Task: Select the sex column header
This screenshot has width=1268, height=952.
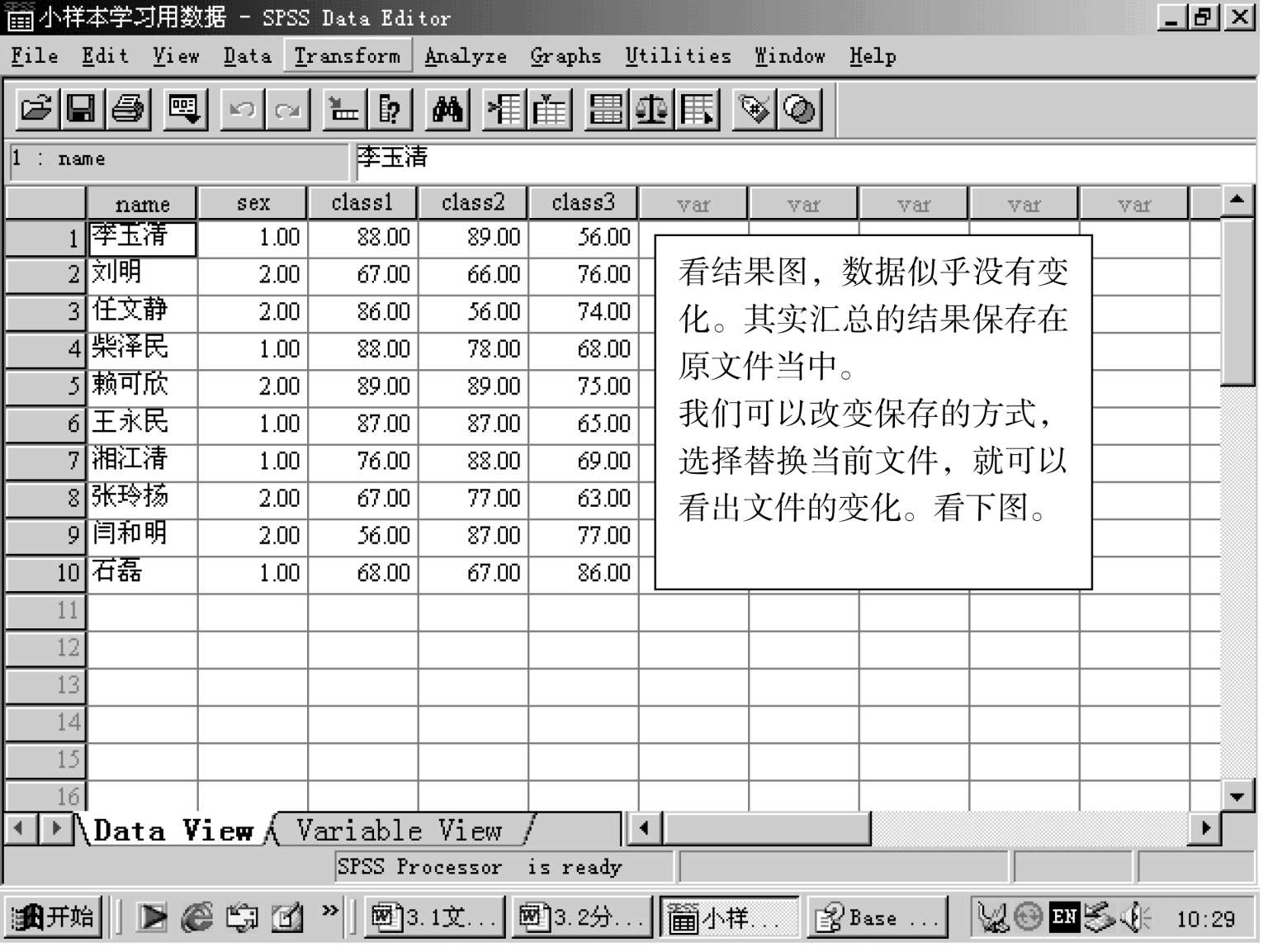Action: [253, 203]
